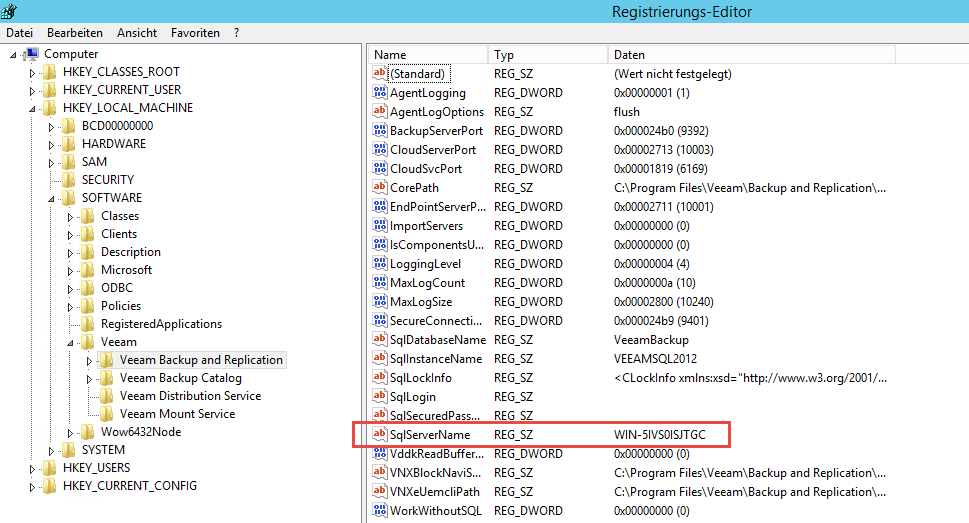Sort values by Daten column header
The image size is (969, 523).
pos(751,55)
